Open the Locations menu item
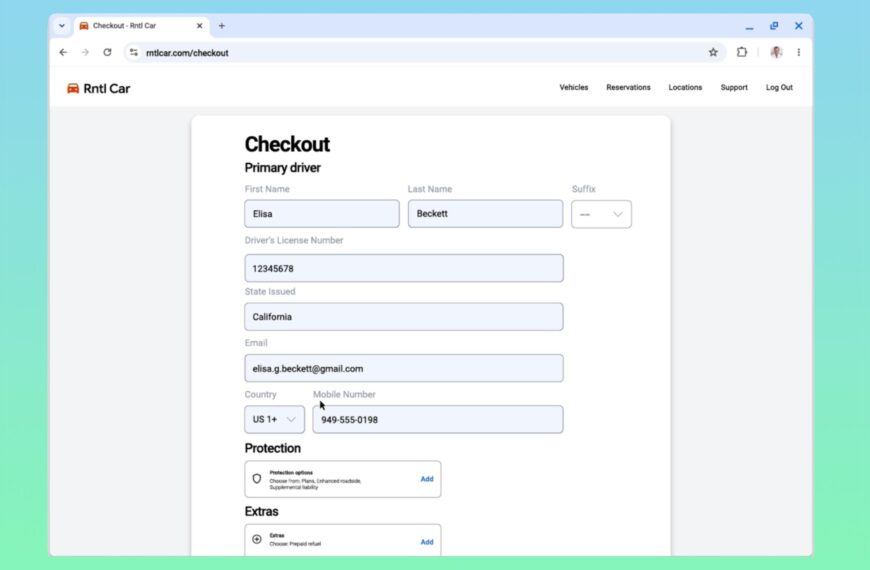This screenshot has width=870, height=570. point(685,87)
